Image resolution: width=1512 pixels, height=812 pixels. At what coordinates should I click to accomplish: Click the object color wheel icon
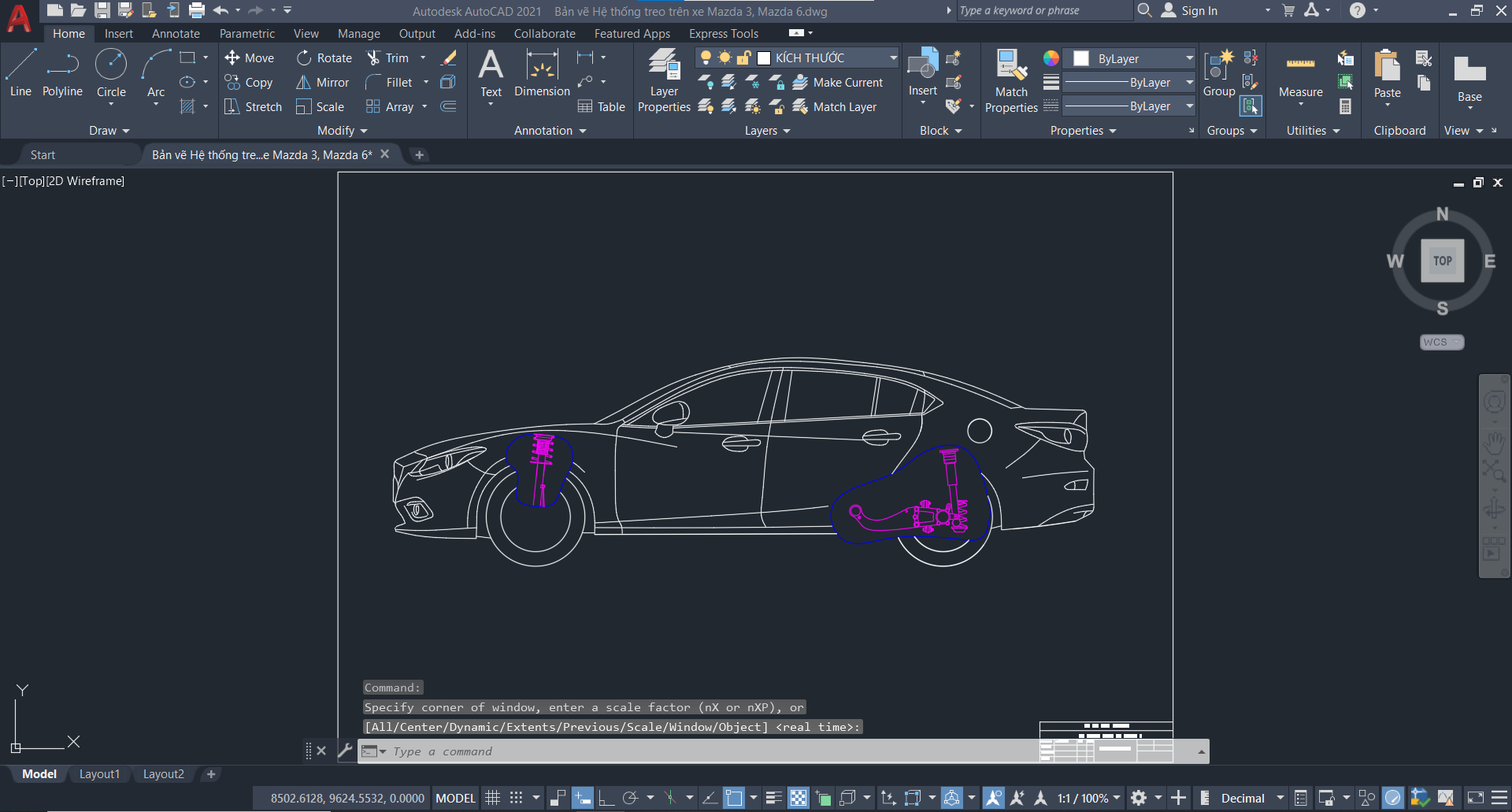click(x=1051, y=57)
